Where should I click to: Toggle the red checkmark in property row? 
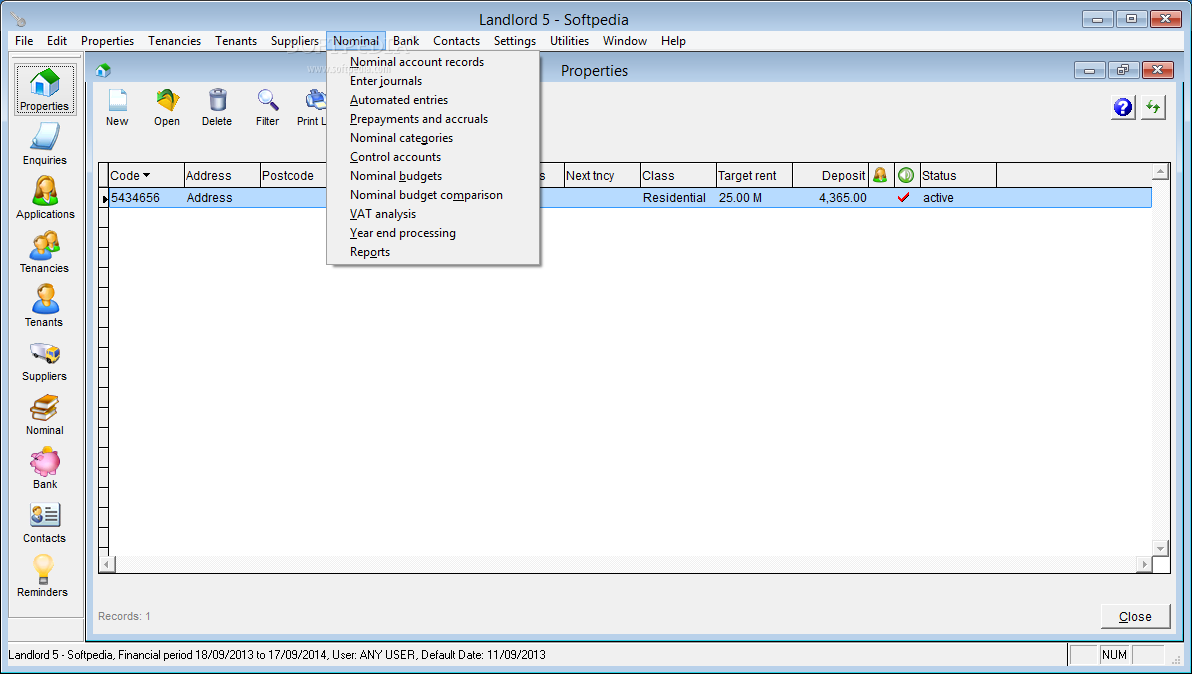tap(904, 198)
